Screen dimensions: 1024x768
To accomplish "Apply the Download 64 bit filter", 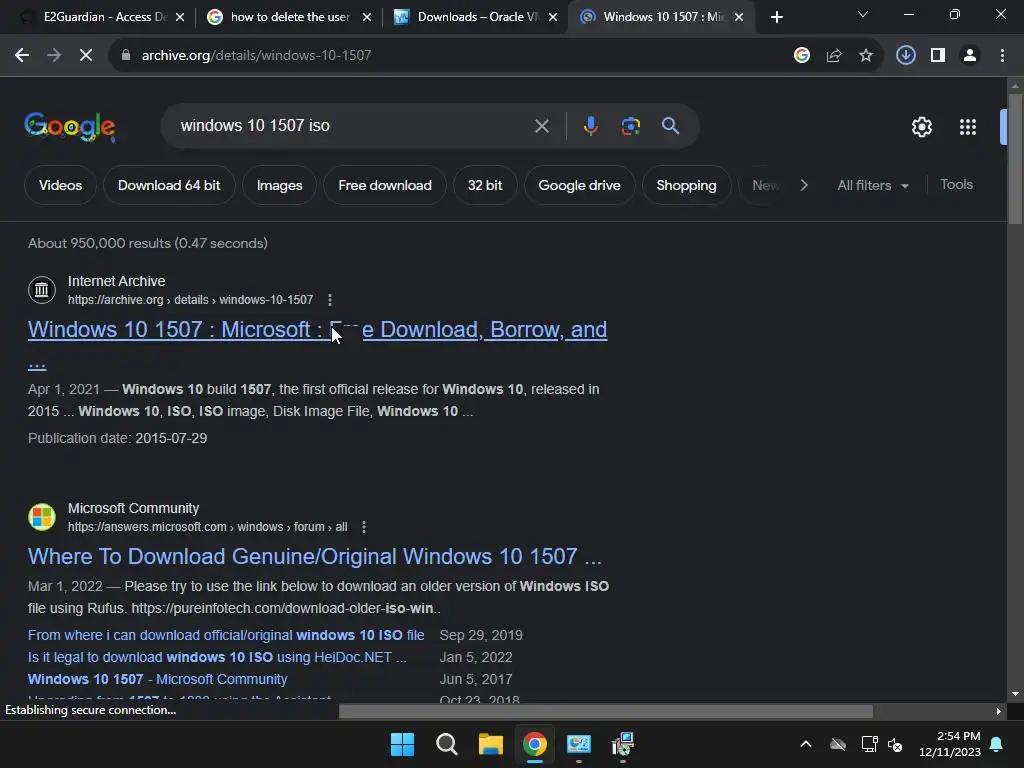I will [x=169, y=185].
